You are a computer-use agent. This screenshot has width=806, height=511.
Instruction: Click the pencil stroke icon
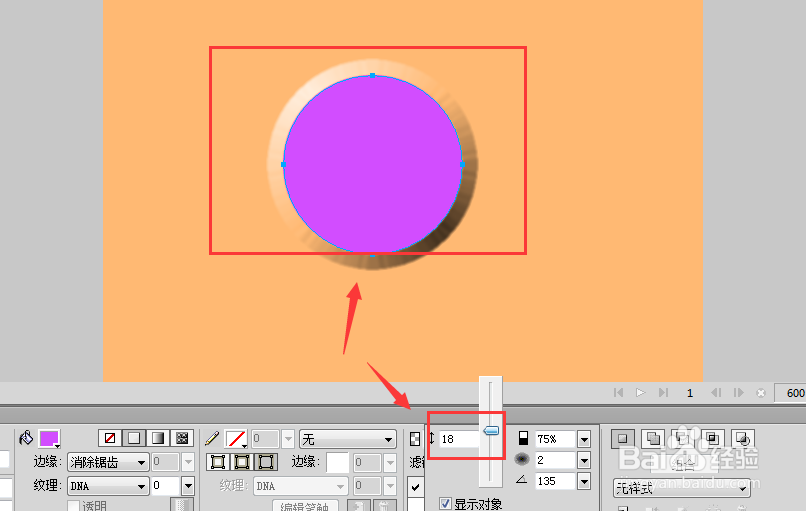(212, 438)
